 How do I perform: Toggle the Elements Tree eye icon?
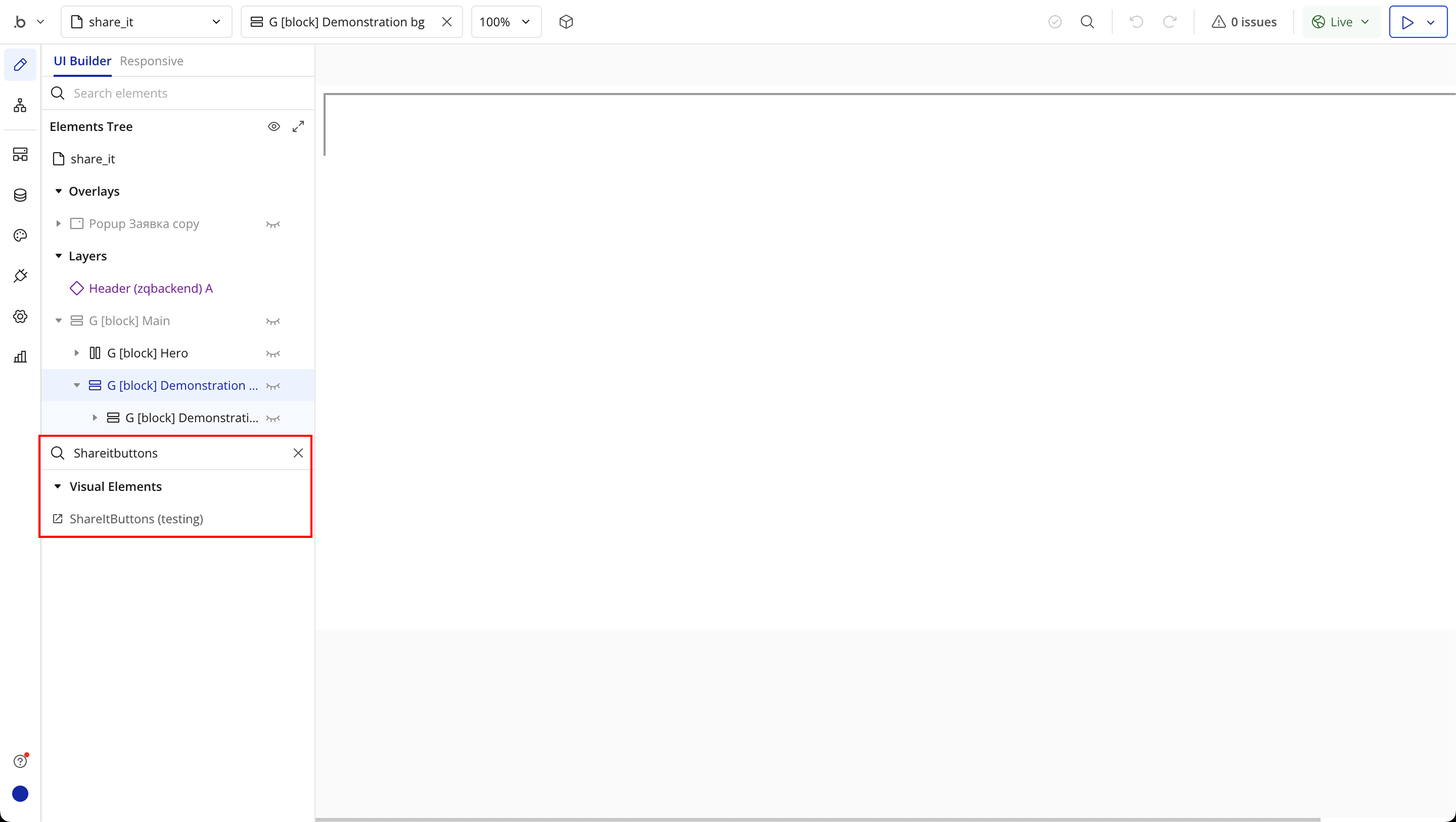point(274,127)
